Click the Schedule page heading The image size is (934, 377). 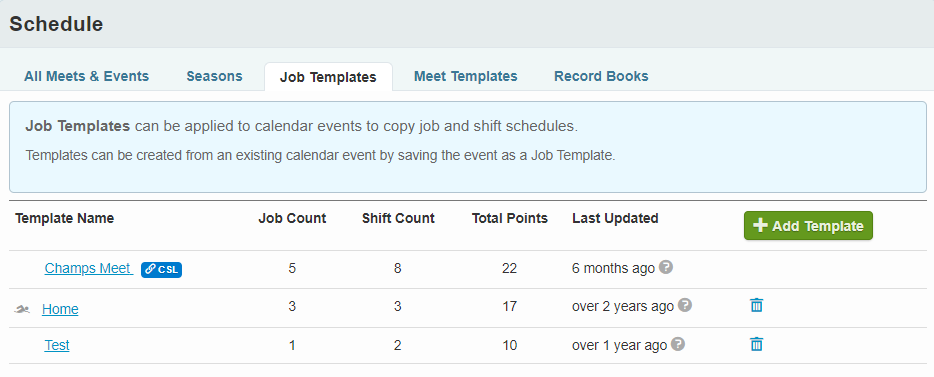coord(56,24)
